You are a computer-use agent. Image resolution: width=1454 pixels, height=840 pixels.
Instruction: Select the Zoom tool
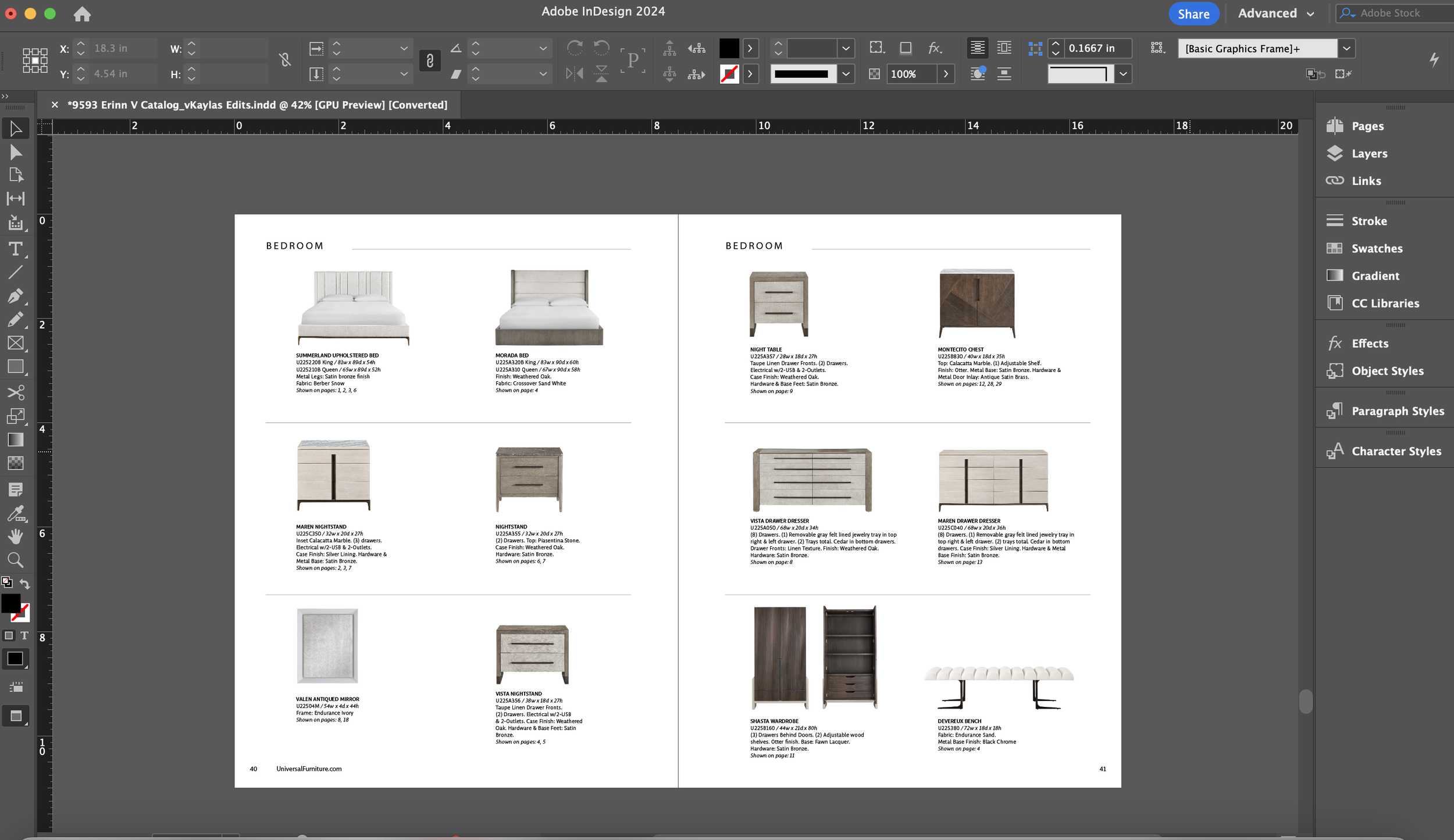16,560
